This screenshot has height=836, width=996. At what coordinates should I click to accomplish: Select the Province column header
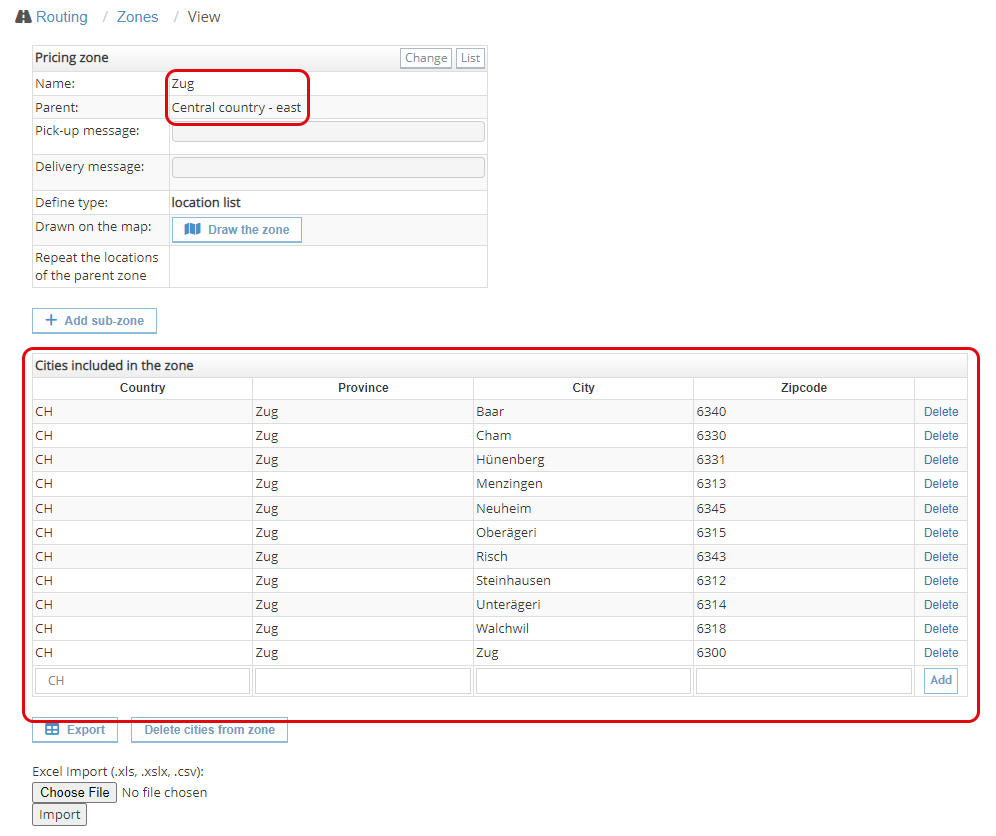[x=363, y=388]
